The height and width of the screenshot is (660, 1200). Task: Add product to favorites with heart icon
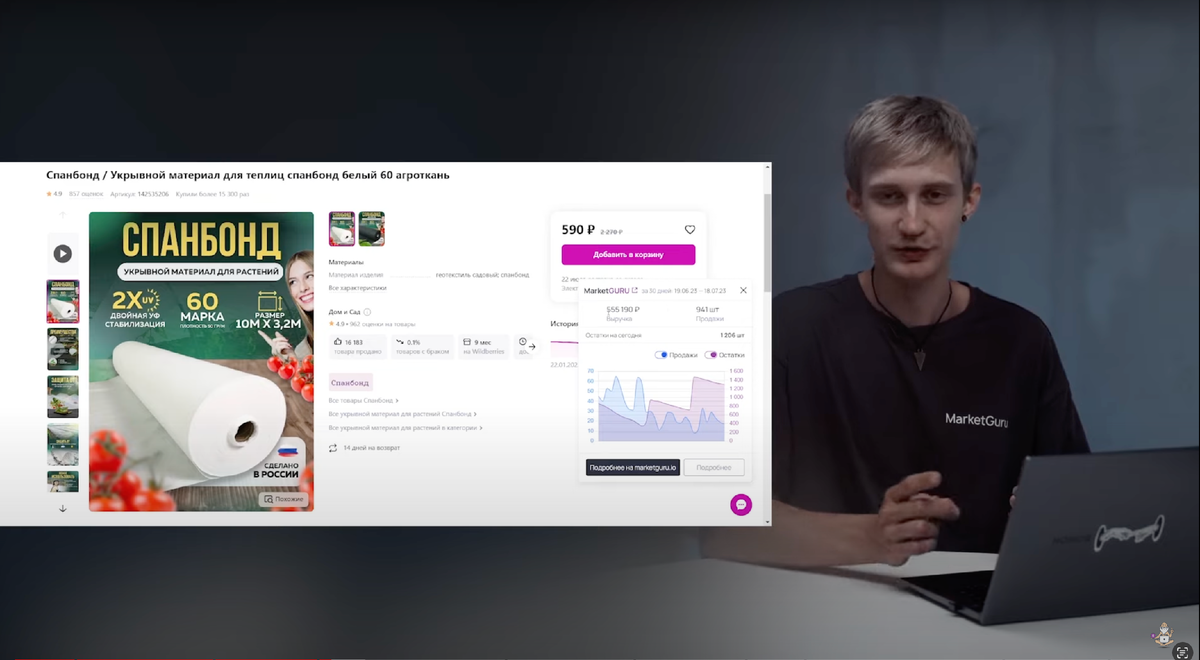tap(689, 230)
